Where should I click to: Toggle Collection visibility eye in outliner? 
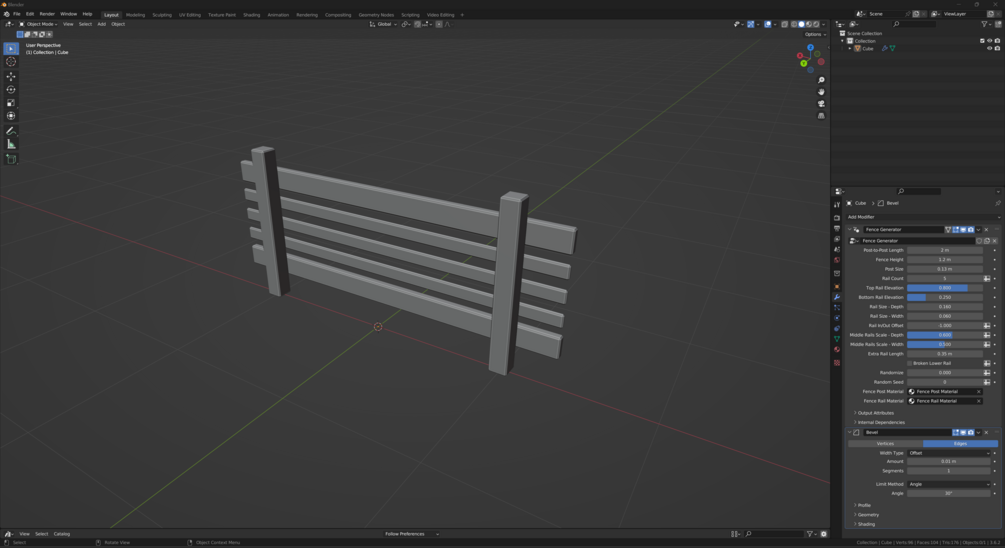(x=990, y=41)
